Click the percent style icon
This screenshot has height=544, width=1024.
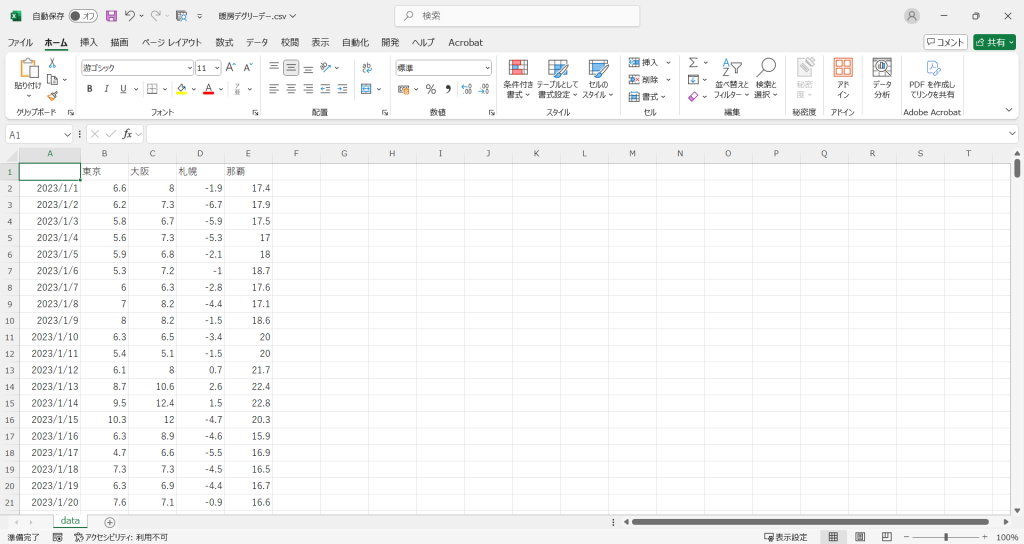pos(431,89)
